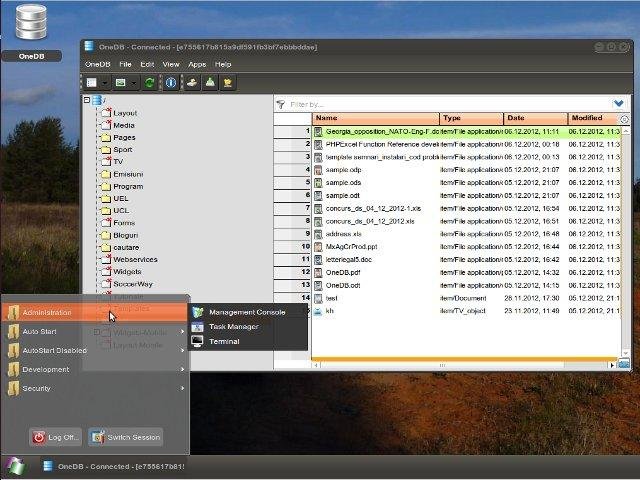This screenshot has width=640, height=480.
Task: Open the Apps menu
Action: (x=197, y=64)
